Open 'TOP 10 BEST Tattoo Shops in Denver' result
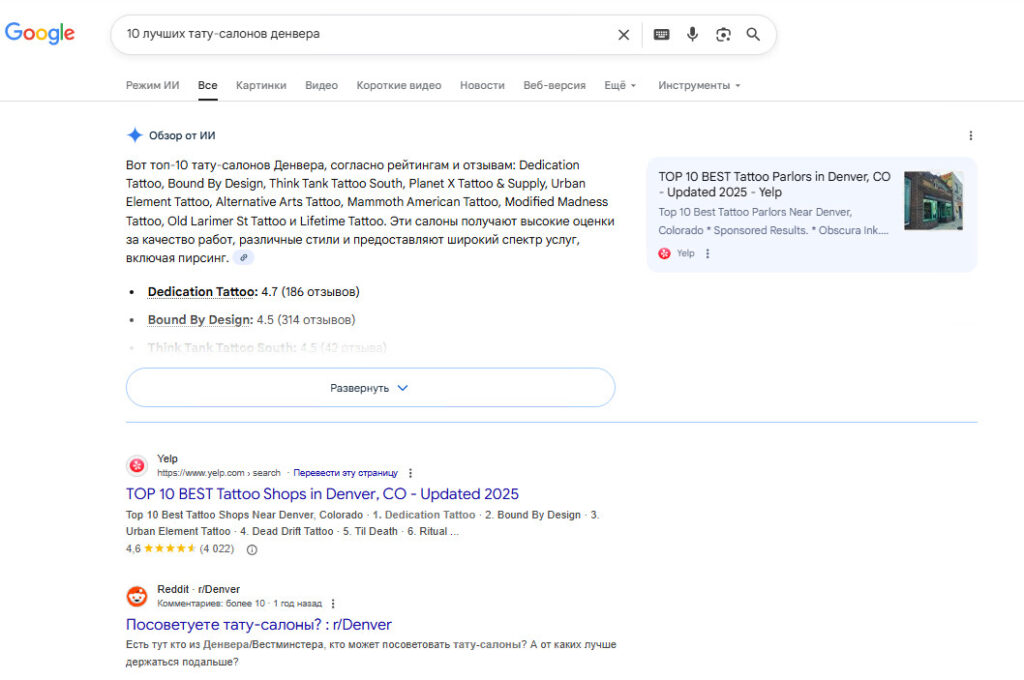Image resolution: width=1024 pixels, height=680 pixels. coord(323,494)
